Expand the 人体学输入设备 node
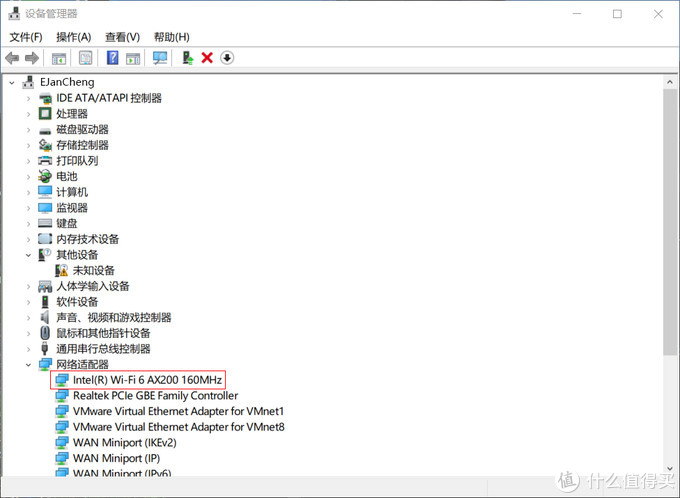The image size is (680, 498). point(29,286)
